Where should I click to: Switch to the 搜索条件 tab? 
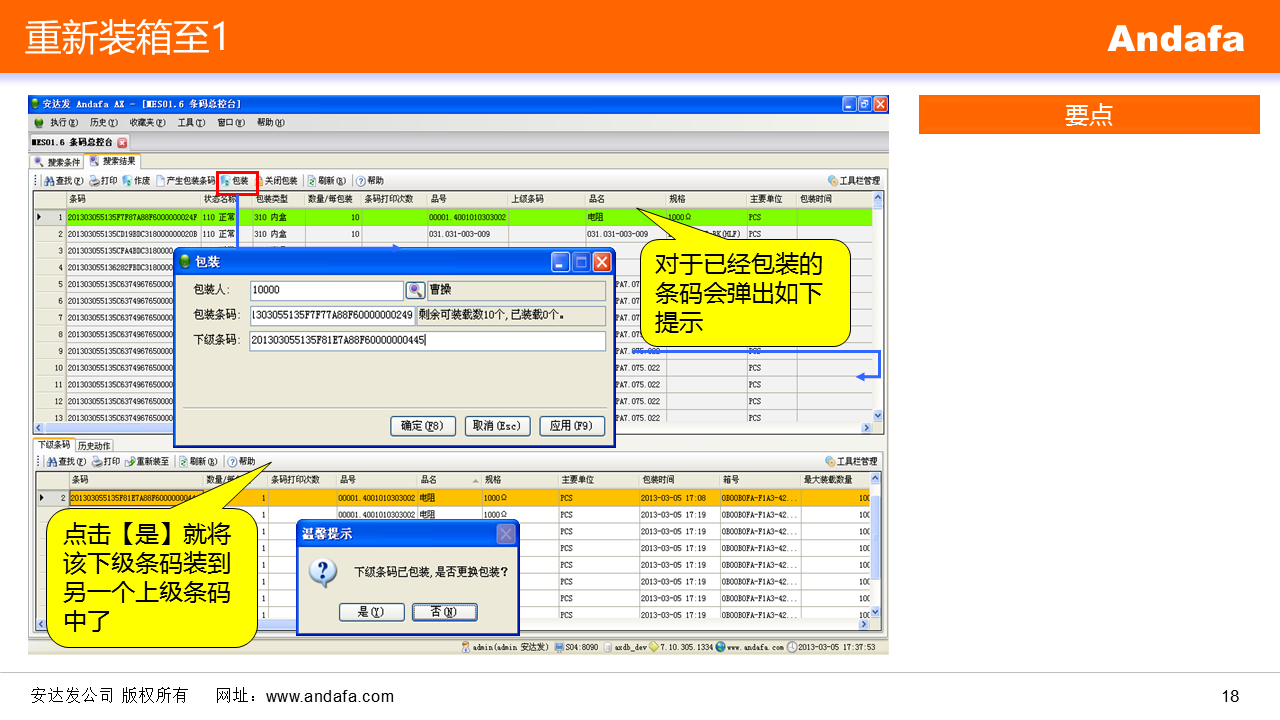click(58, 161)
